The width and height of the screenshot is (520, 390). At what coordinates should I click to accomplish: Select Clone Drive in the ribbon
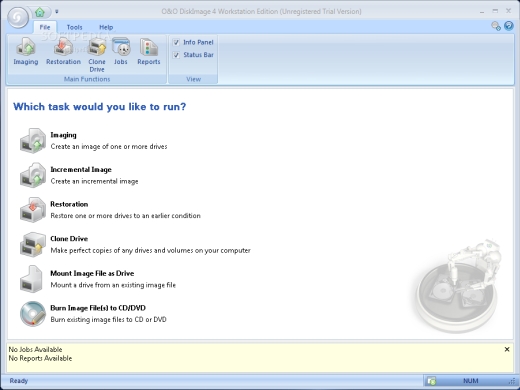click(97, 55)
